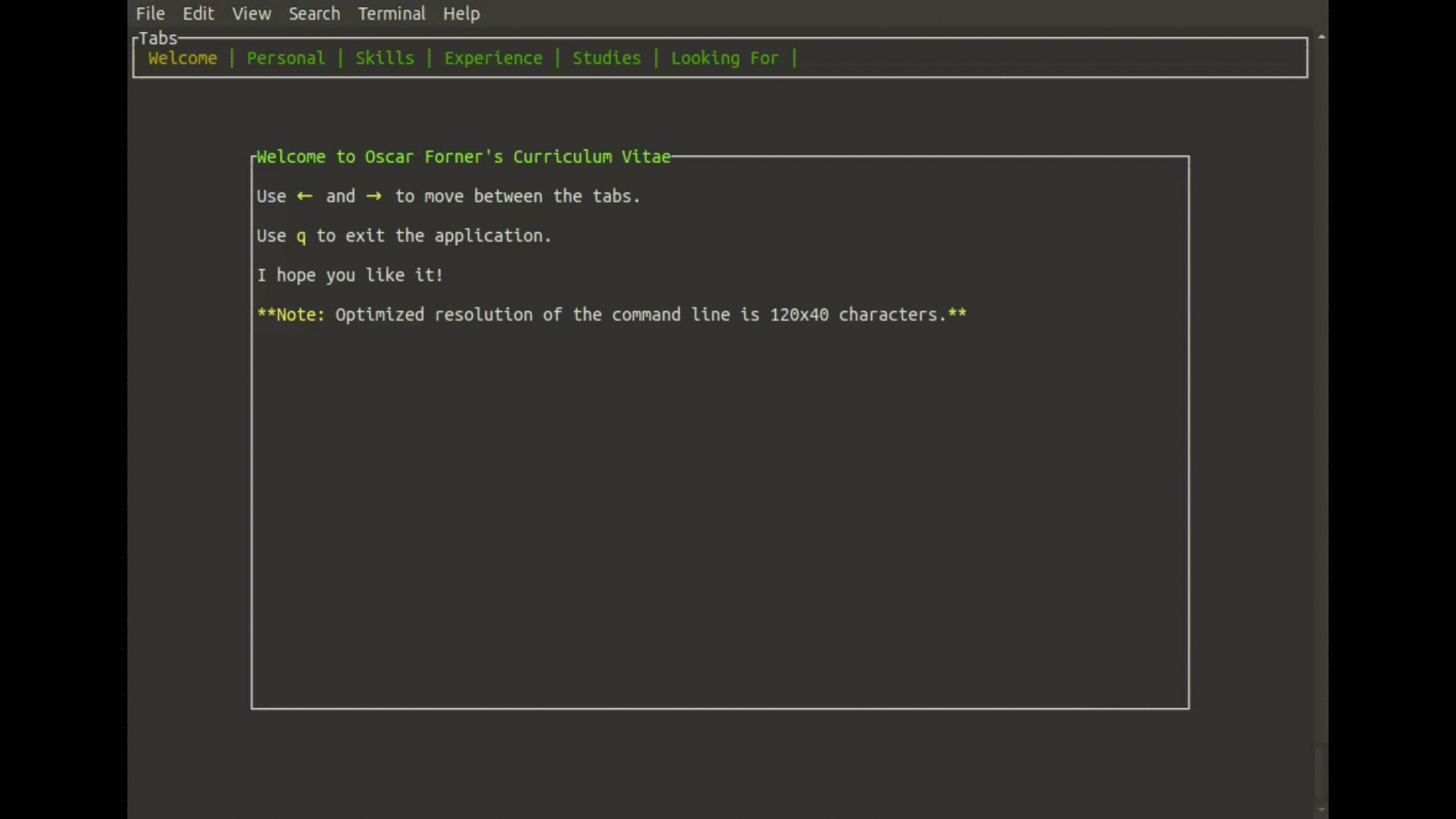Open the File menu
Image resolution: width=1456 pixels, height=819 pixels.
(x=150, y=14)
